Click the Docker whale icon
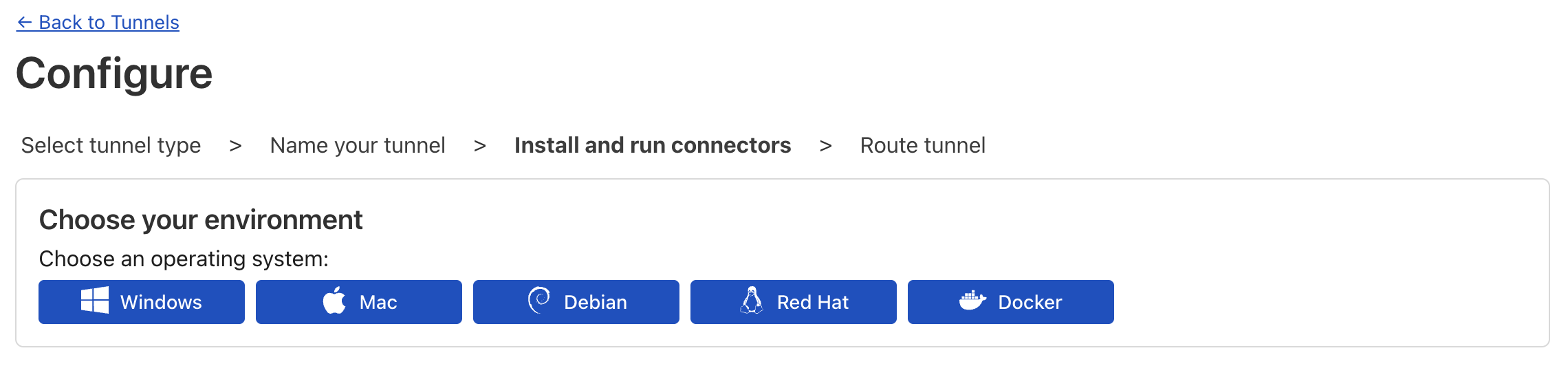The width and height of the screenshot is (1568, 366). (x=972, y=301)
